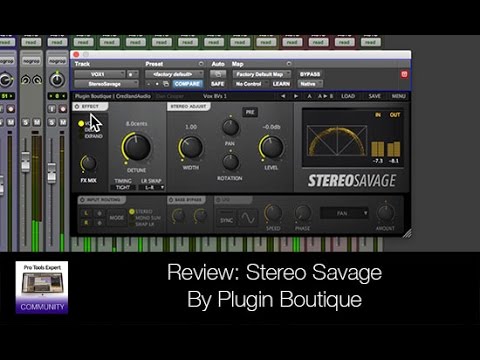Screen dimensions: 480x360
Task: Select the Stereo input mode radio button
Action: tap(132, 211)
